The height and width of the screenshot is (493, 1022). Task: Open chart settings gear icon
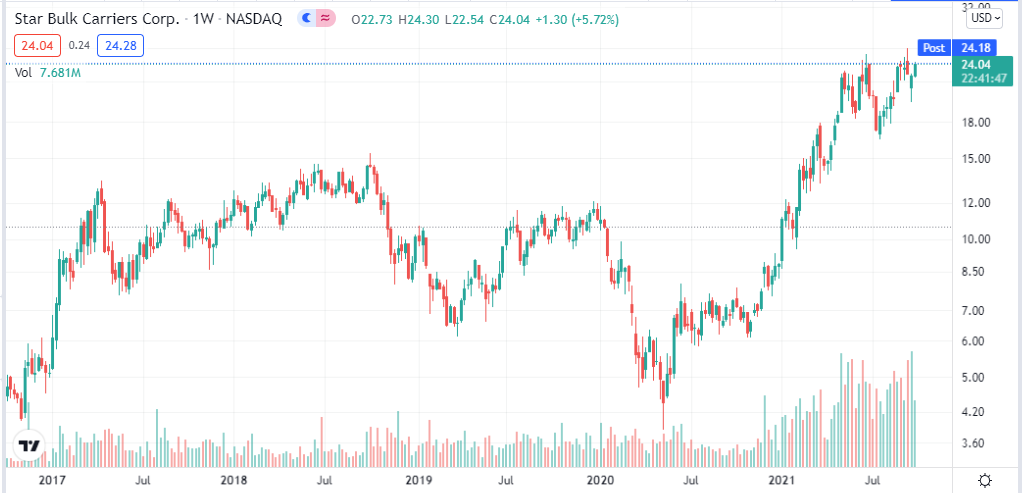click(x=985, y=481)
